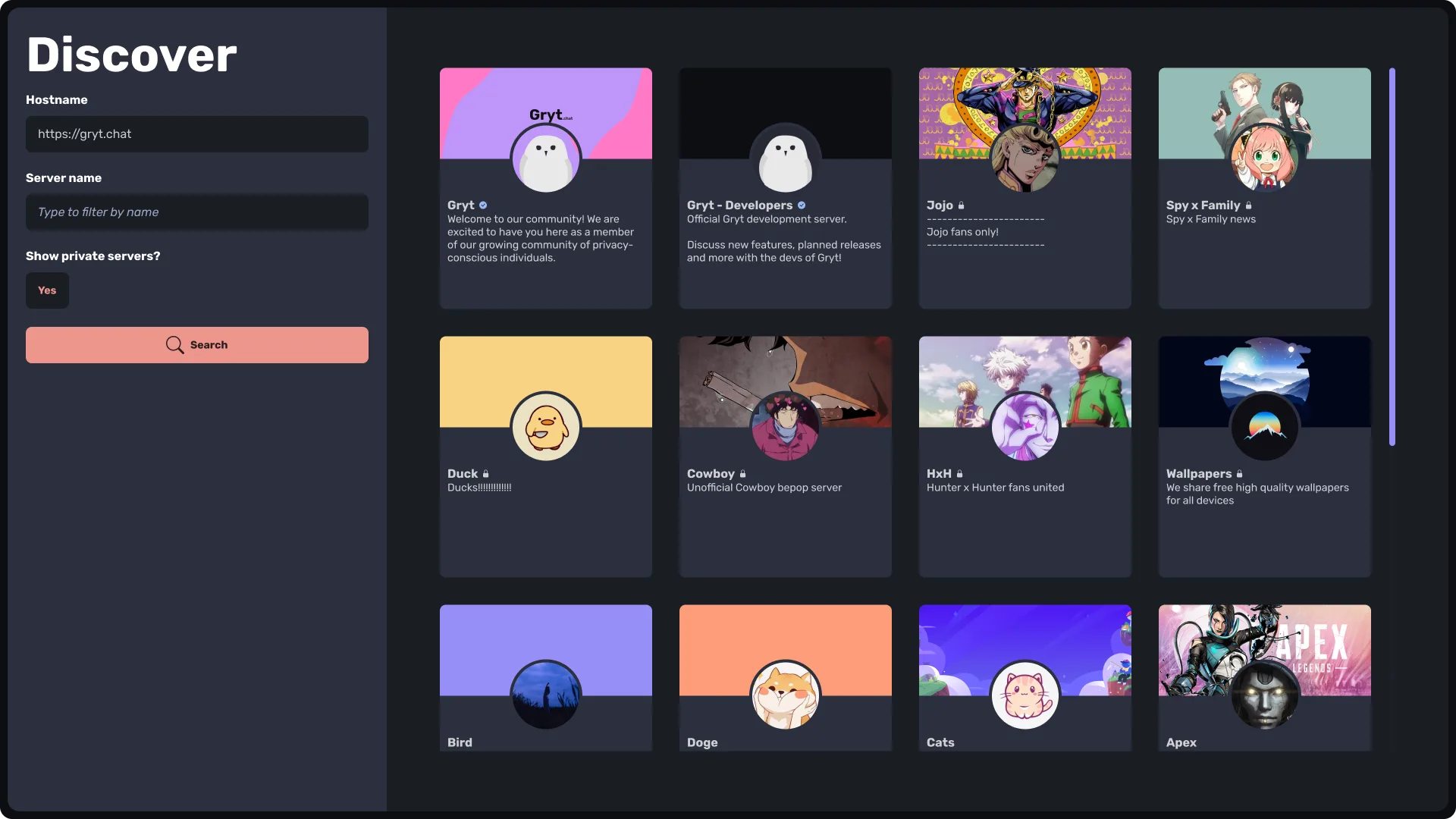Click the Apex robot face avatar
The width and height of the screenshot is (1456, 819).
click(1265, 695)
